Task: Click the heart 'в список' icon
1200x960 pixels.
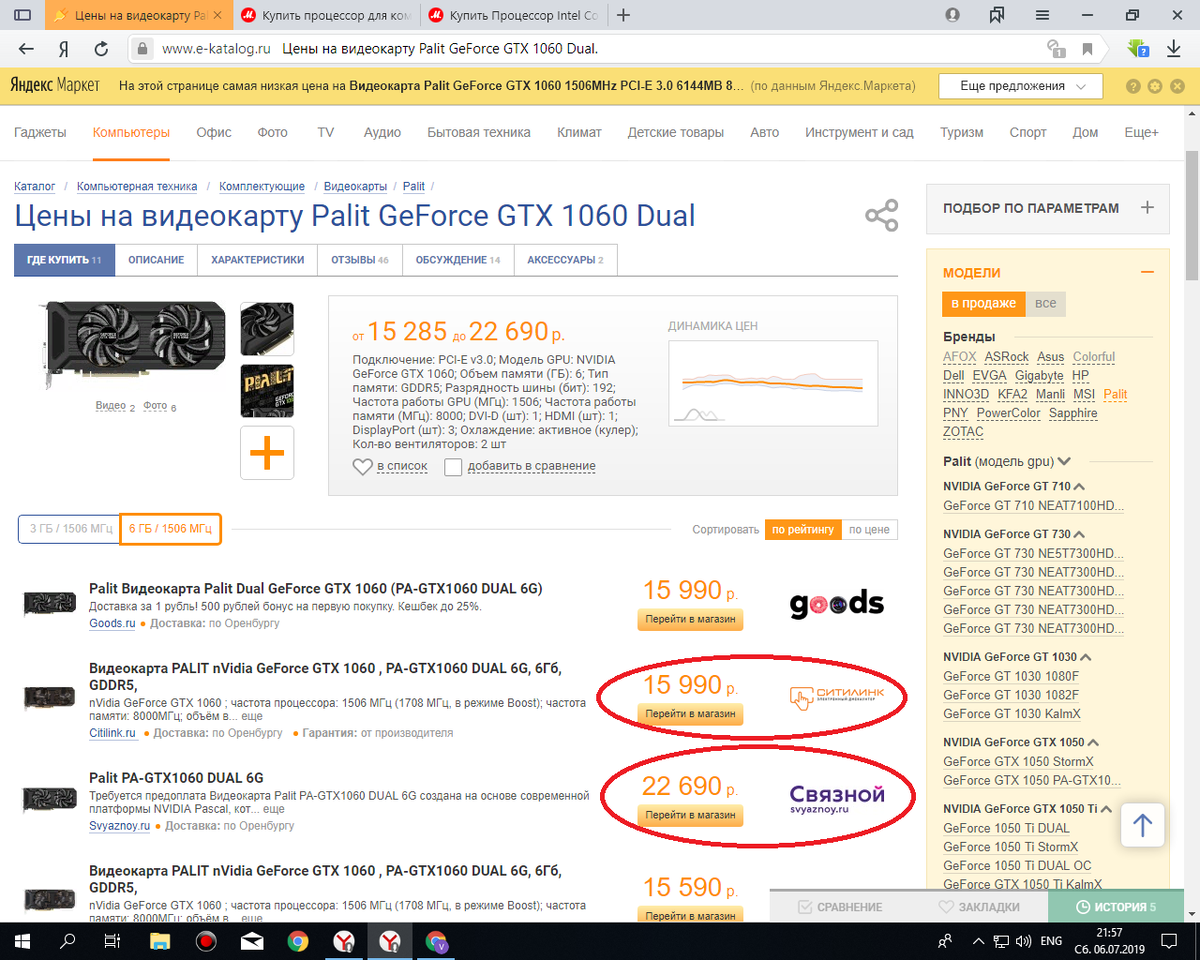Action: 362,466
